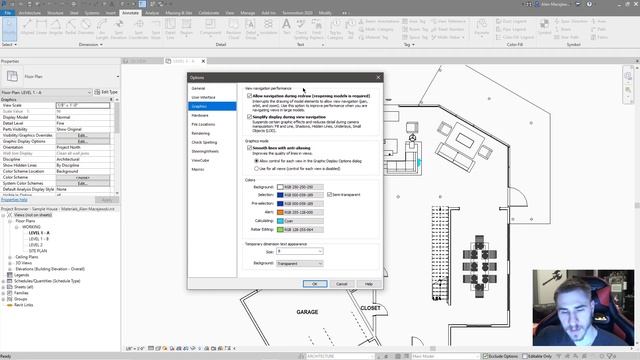
Task: Expand Schedules/Quantities in Project Browser
Action: coord(3,281)
